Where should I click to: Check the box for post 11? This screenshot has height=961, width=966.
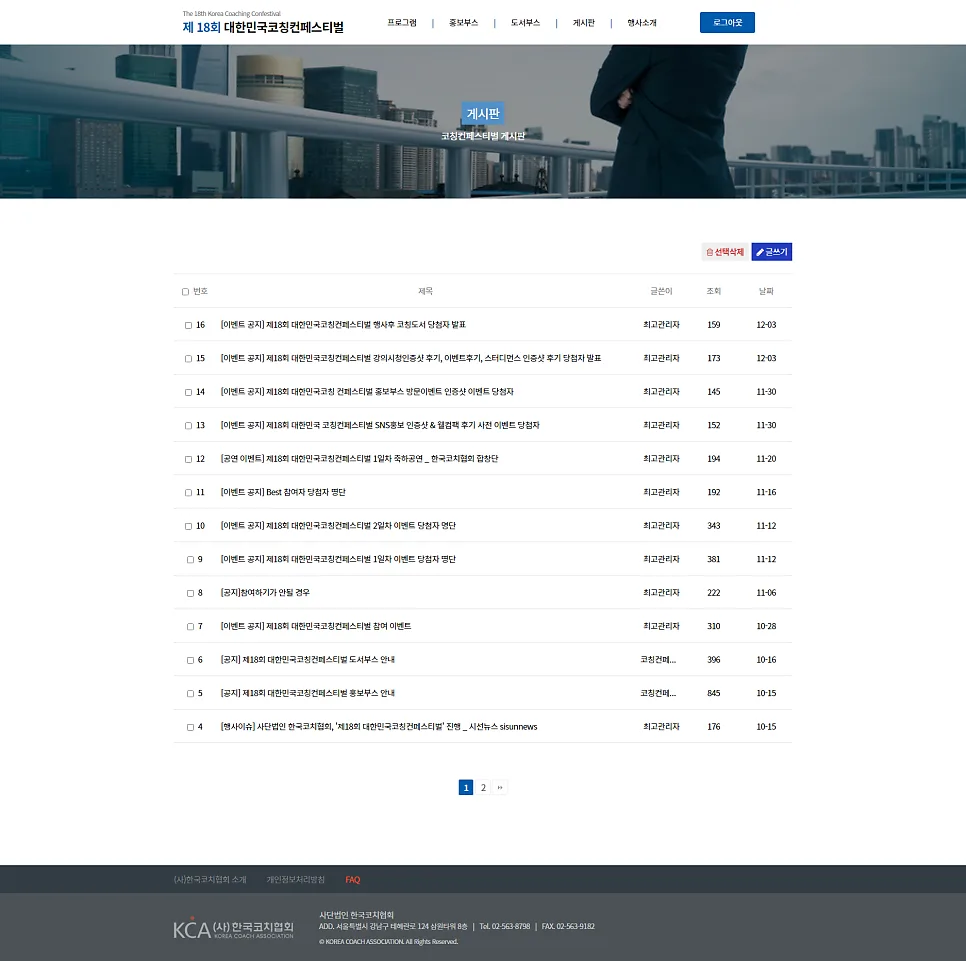pyautogui.click(x=189, y=493)
